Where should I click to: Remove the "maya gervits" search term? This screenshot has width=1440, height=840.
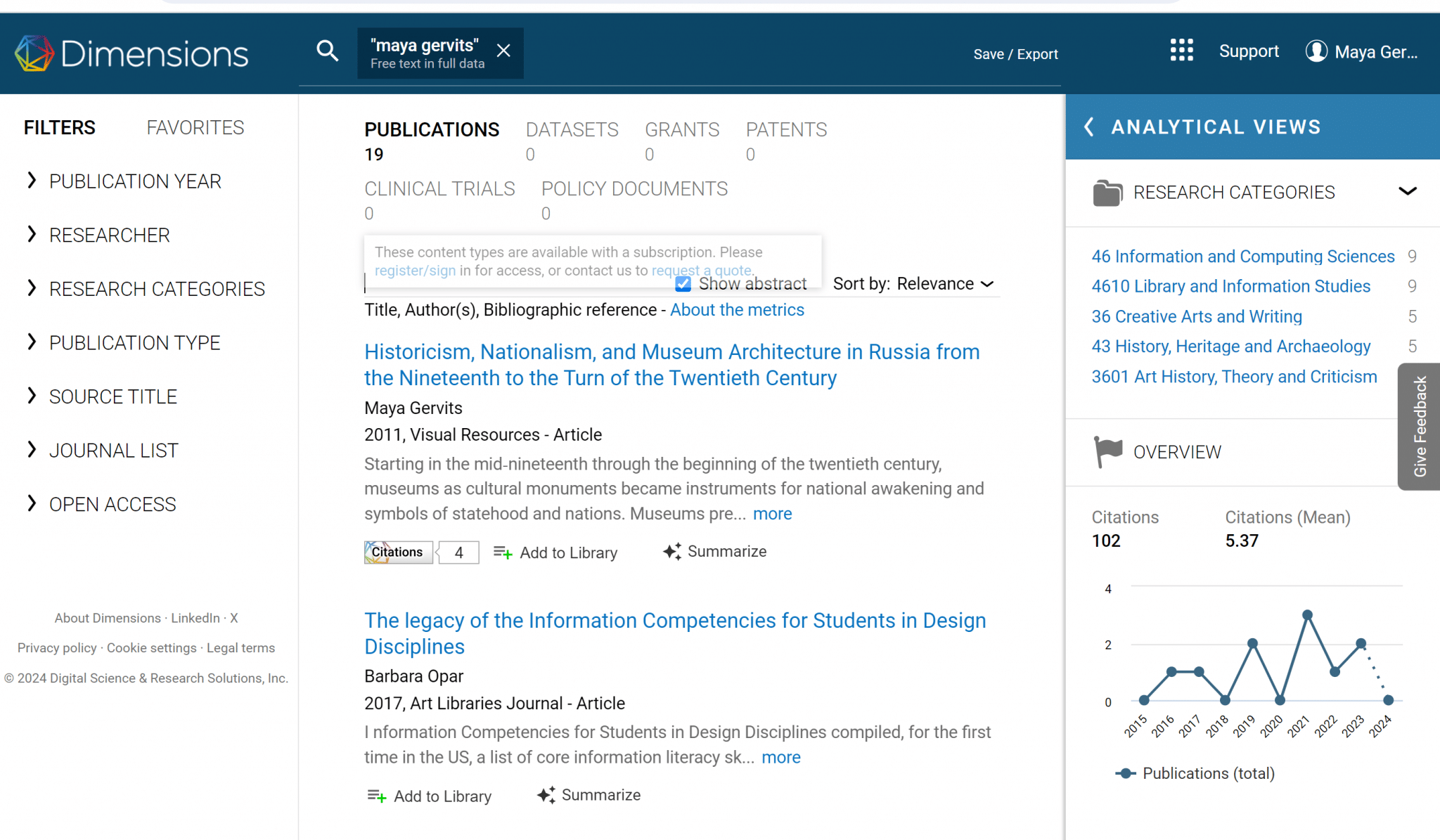(503, 51)
